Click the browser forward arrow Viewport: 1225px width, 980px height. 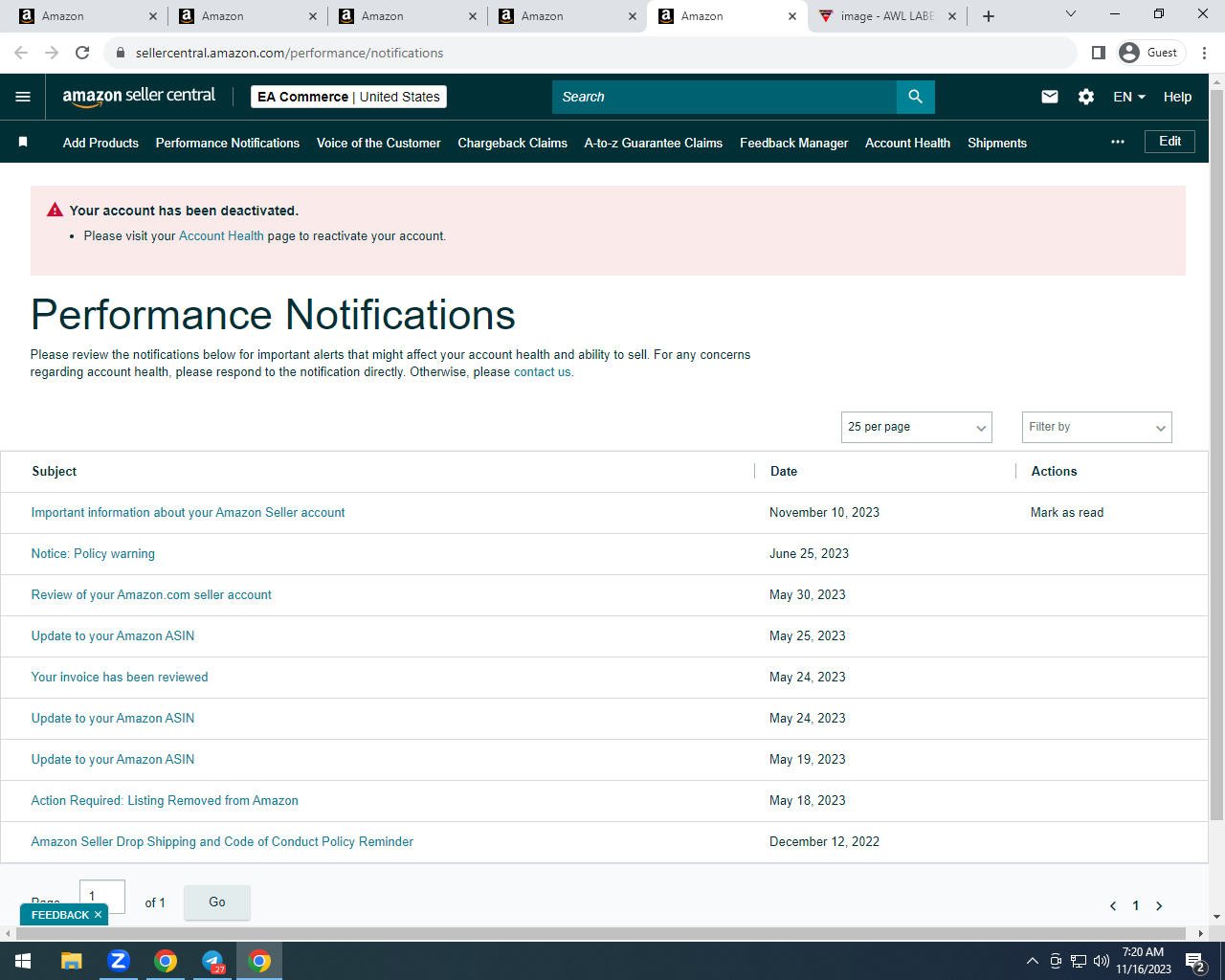click(x=52, y=53)
